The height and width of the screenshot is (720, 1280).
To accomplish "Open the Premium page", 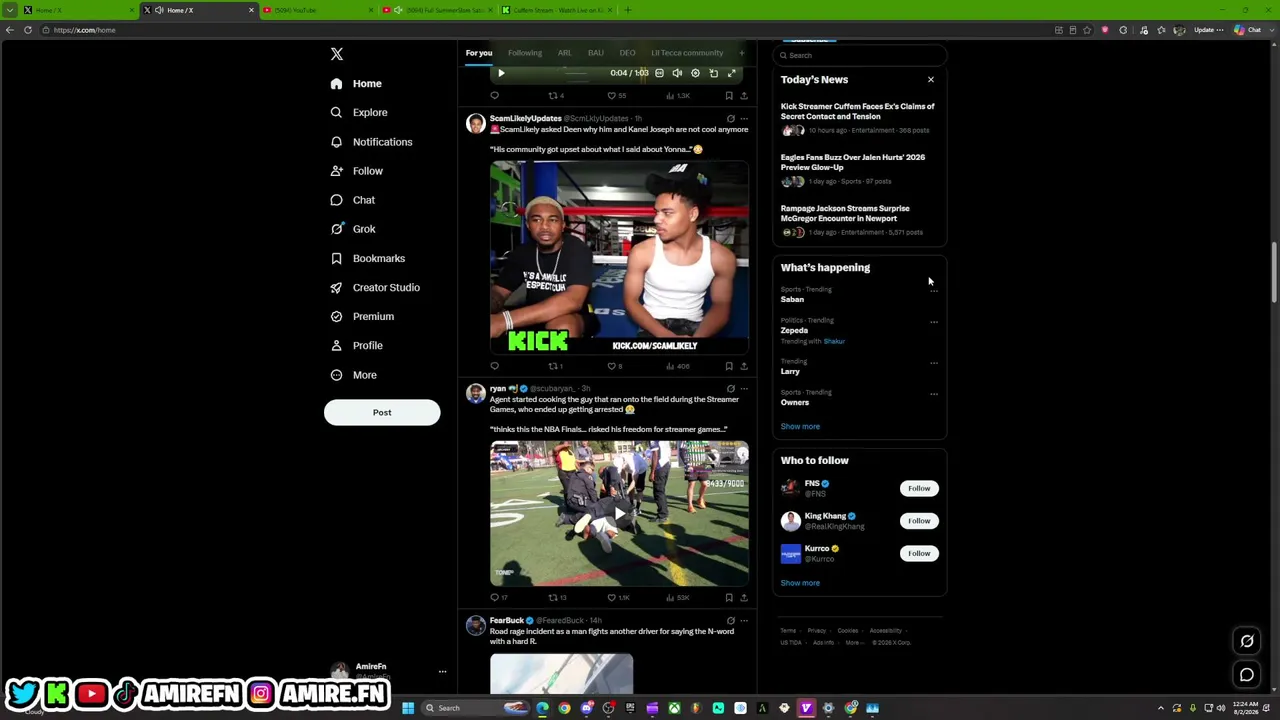I will [362, 317].
